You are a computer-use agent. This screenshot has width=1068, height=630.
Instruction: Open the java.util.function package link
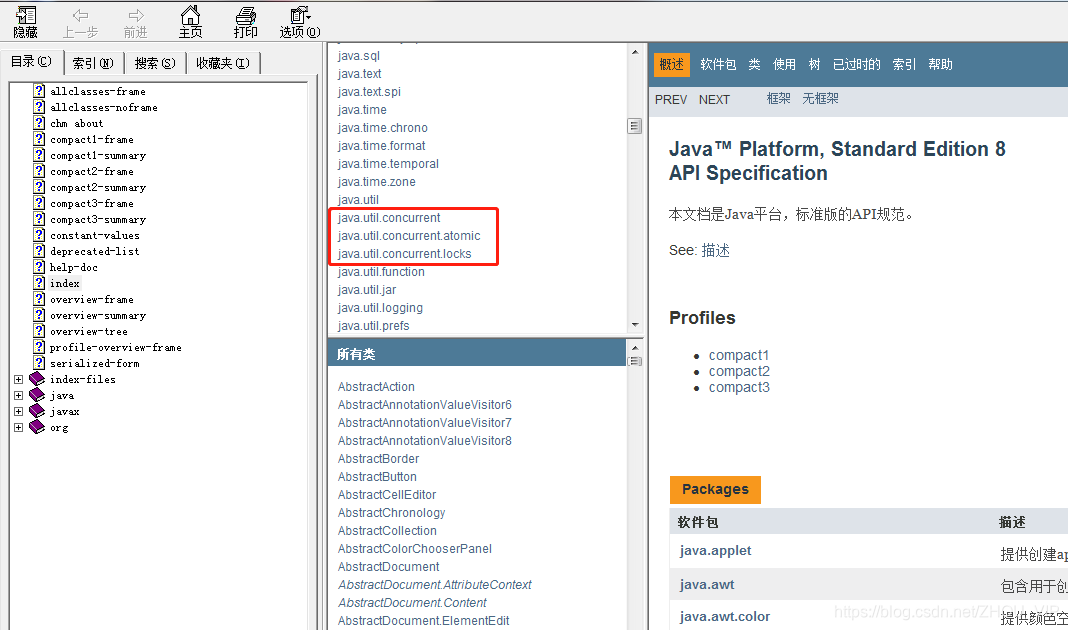click(x=381, y=272)
